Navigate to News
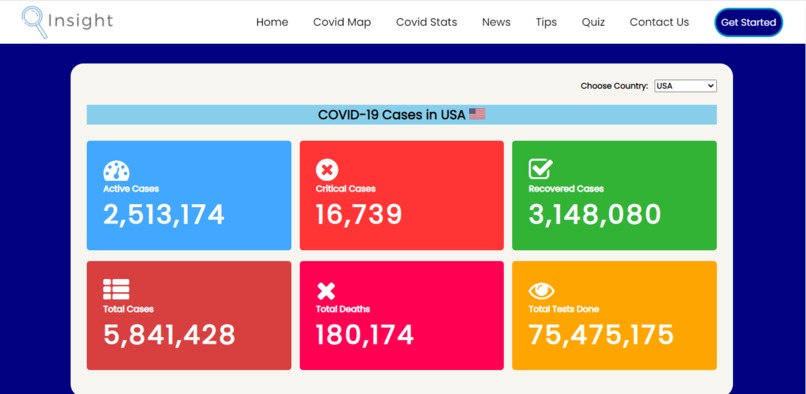This screenshot has width=806, height=394. point(496,22)
